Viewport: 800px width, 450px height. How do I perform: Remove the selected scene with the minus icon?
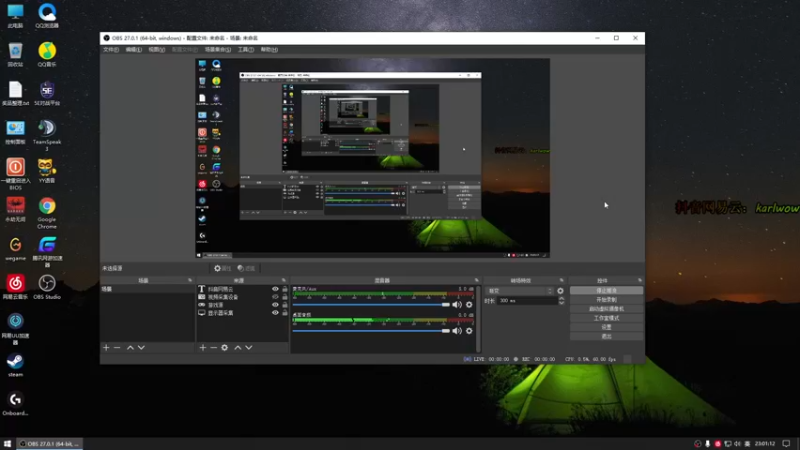click(117, 347)
